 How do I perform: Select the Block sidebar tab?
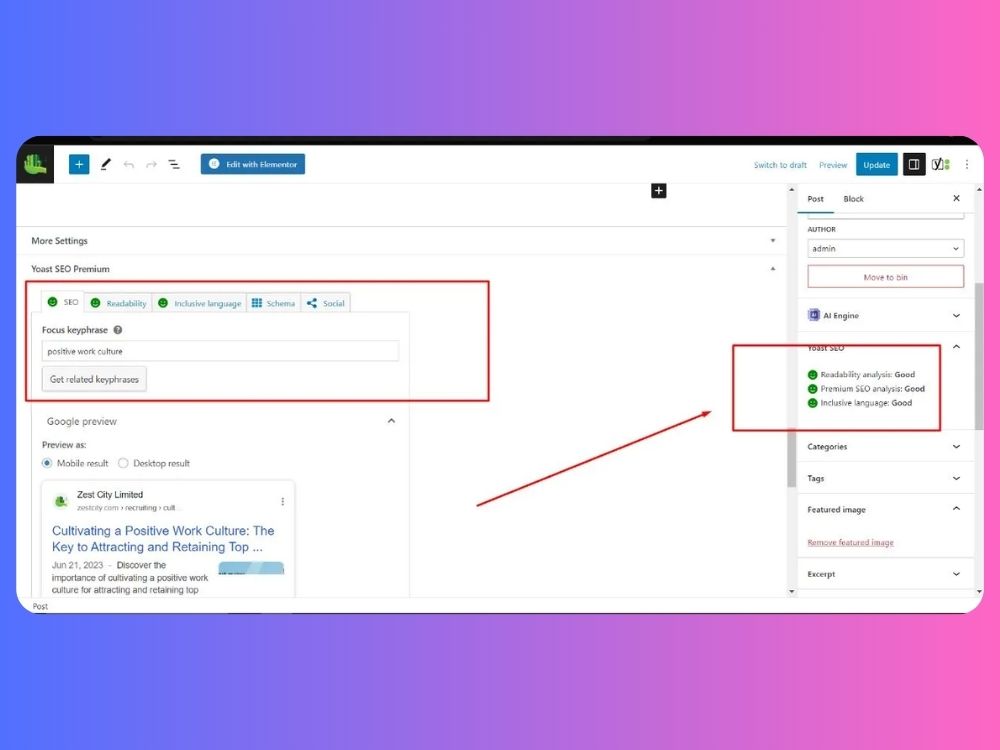click(853, 199)
